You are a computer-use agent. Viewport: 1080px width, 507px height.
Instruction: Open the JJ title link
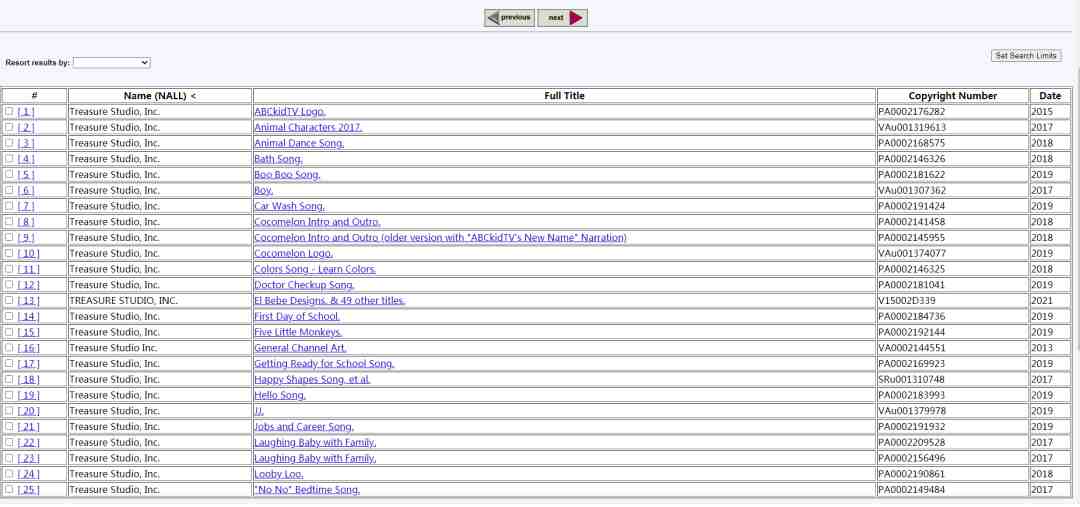click(259, 411)
